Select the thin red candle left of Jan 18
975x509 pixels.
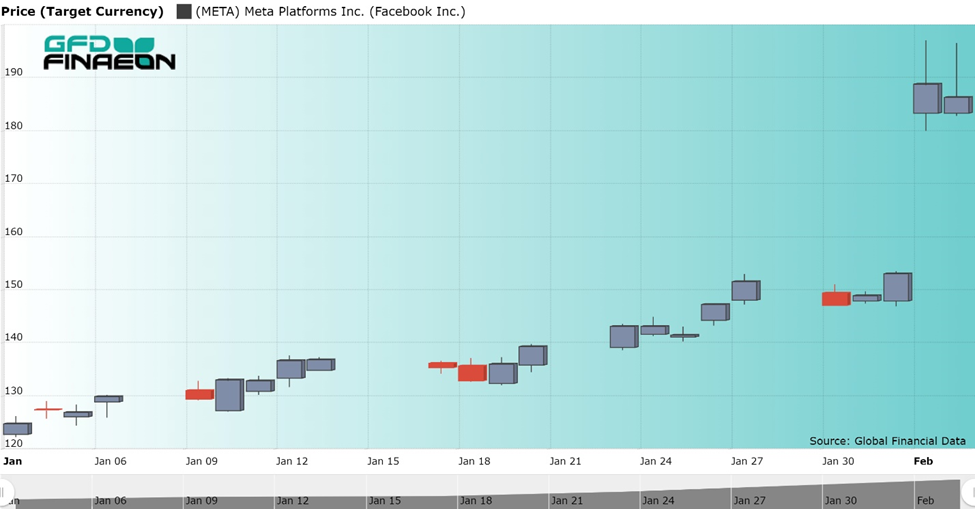point(442,365)
